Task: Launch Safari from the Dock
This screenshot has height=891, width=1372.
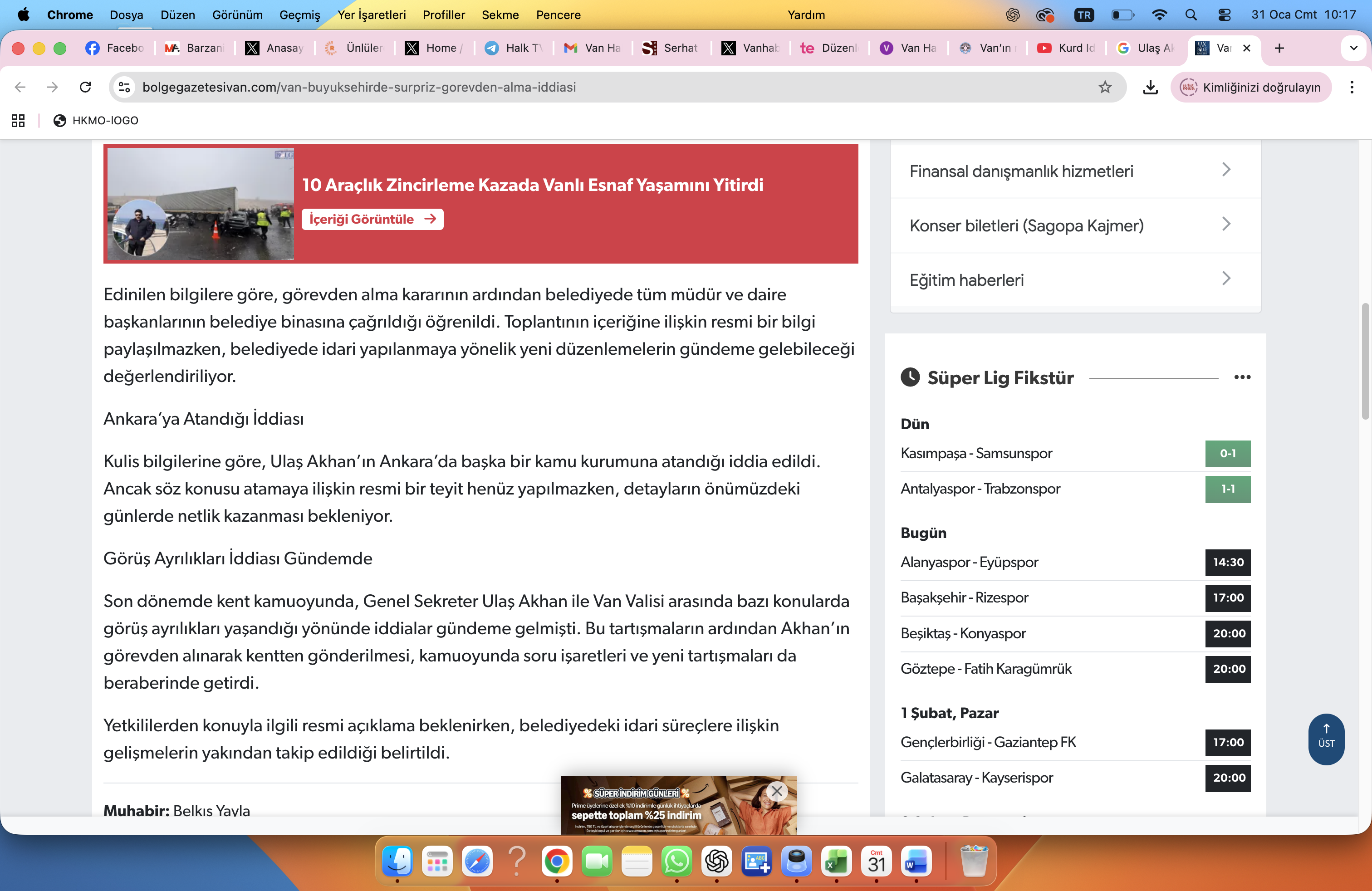Action: (477, 862)
